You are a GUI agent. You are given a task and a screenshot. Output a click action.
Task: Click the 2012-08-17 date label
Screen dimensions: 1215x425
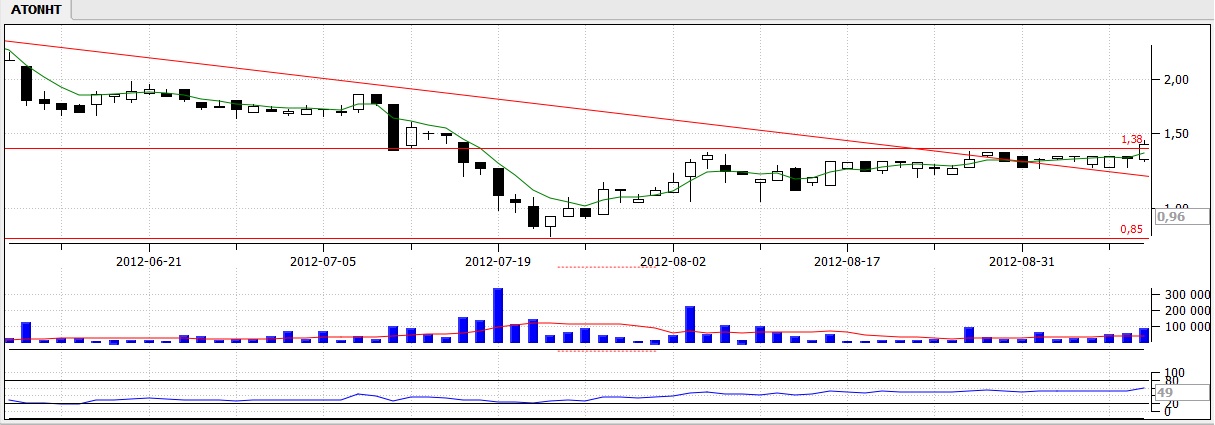point(847,261)
